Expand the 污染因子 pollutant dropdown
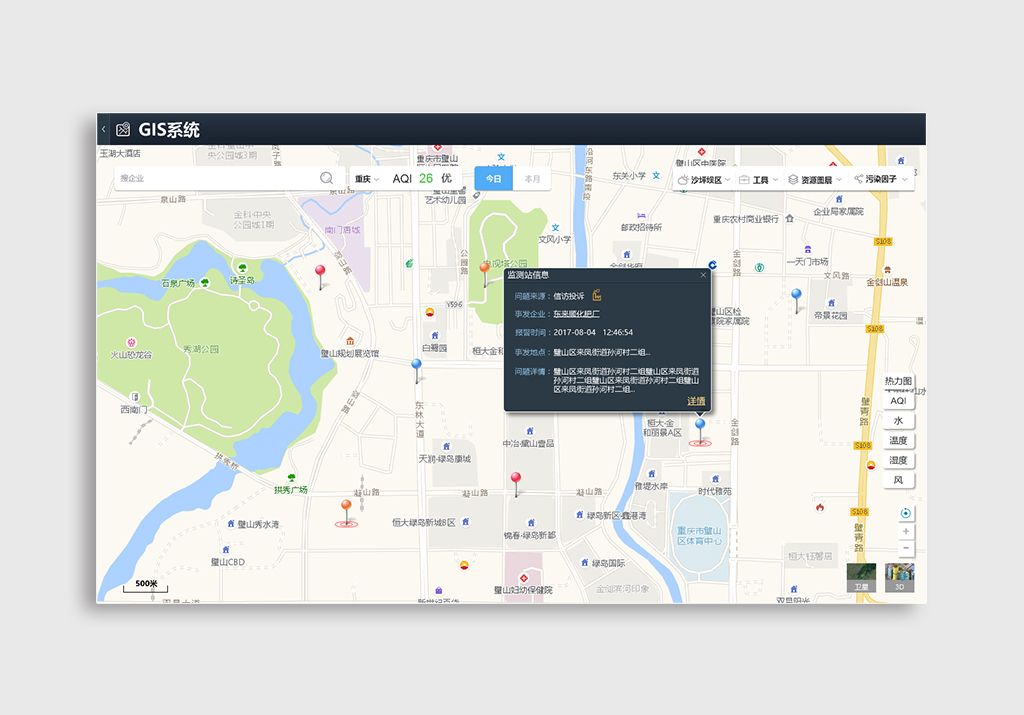Screen dimensions: 1024x715 (x=881, y=179)
